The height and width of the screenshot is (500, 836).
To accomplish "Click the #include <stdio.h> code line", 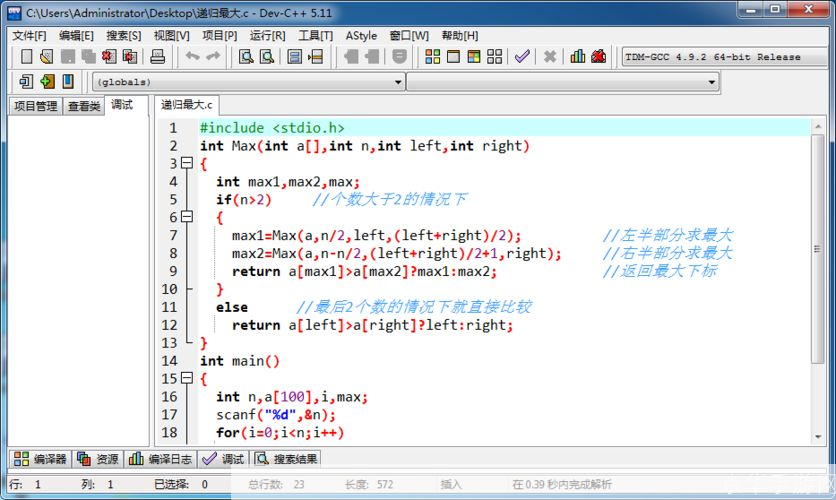I will [272, 128].
